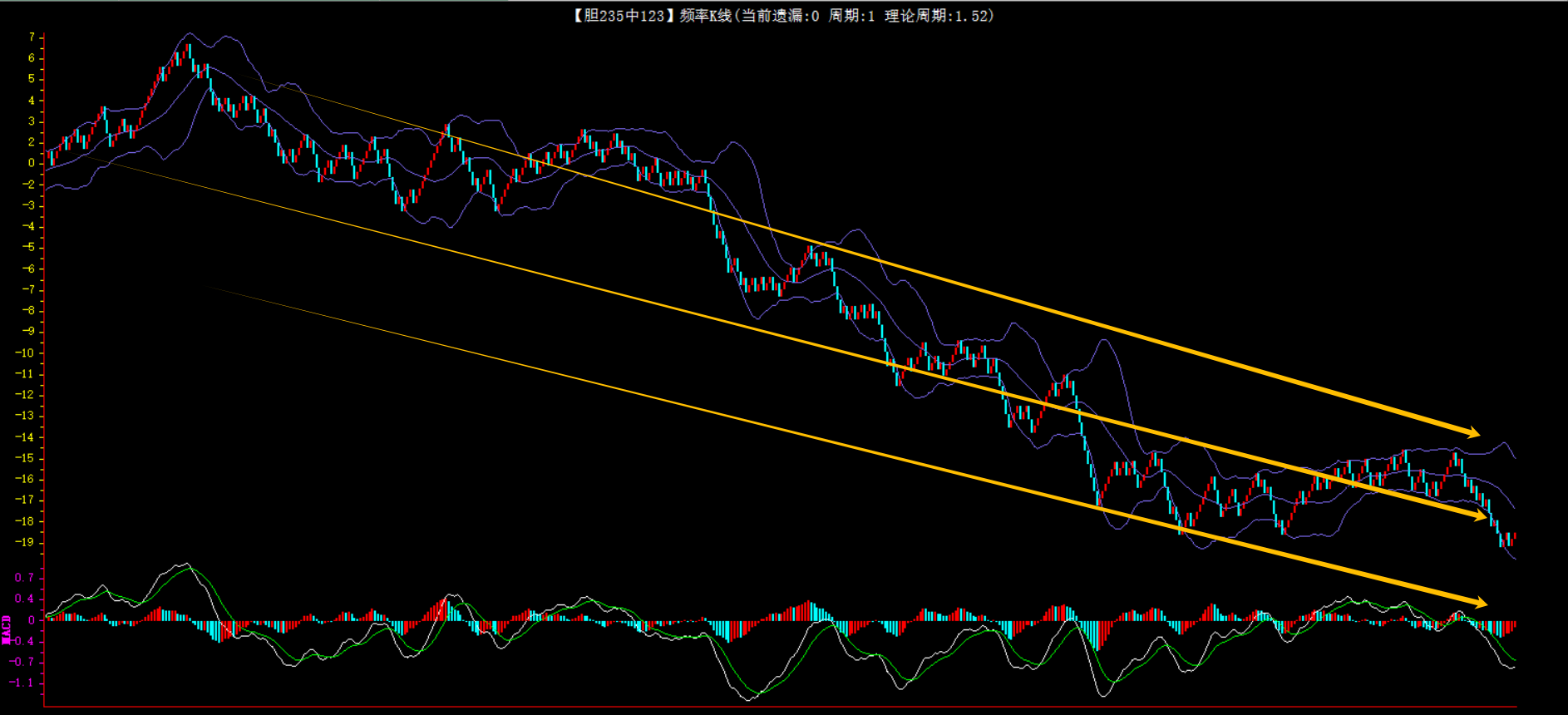Click the last candlestick at chart's right end
Screen dimensions: 1568x715
click(x=1514, y=537)
